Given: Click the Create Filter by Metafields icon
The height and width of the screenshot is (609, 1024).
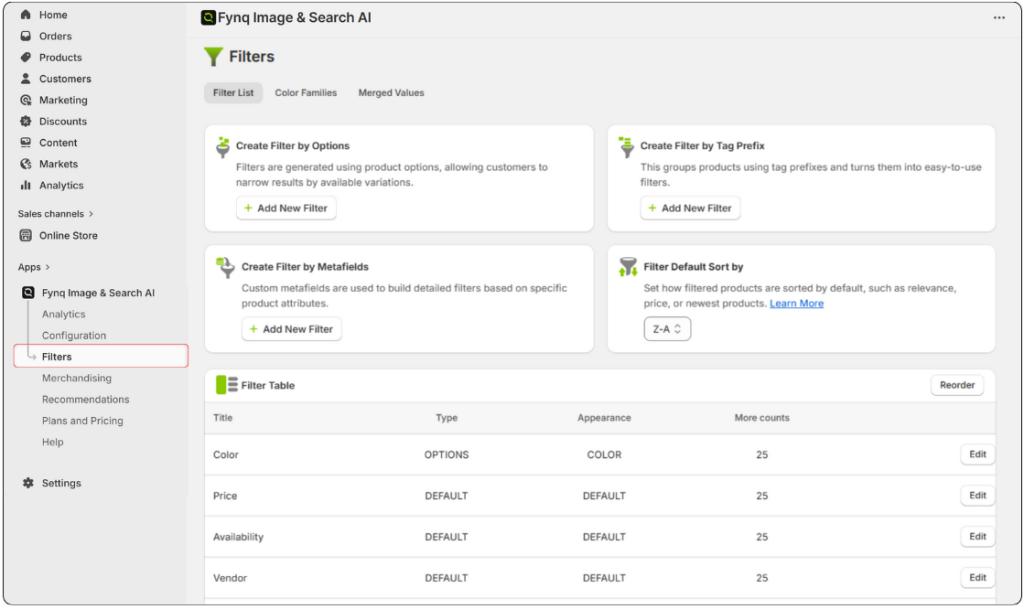Looking at the screenshot, I should click(225, 268).
